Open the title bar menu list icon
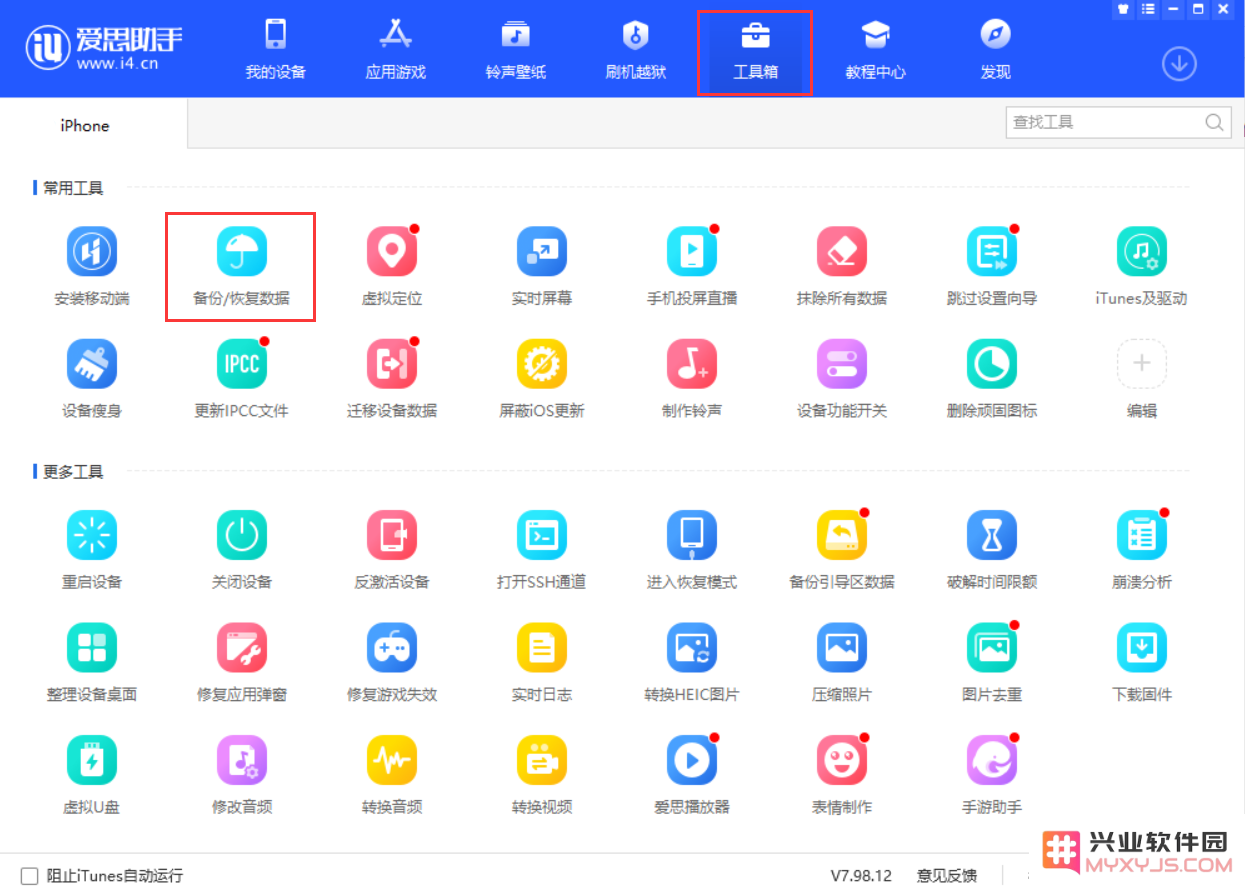 click(x=1147, y=9)
